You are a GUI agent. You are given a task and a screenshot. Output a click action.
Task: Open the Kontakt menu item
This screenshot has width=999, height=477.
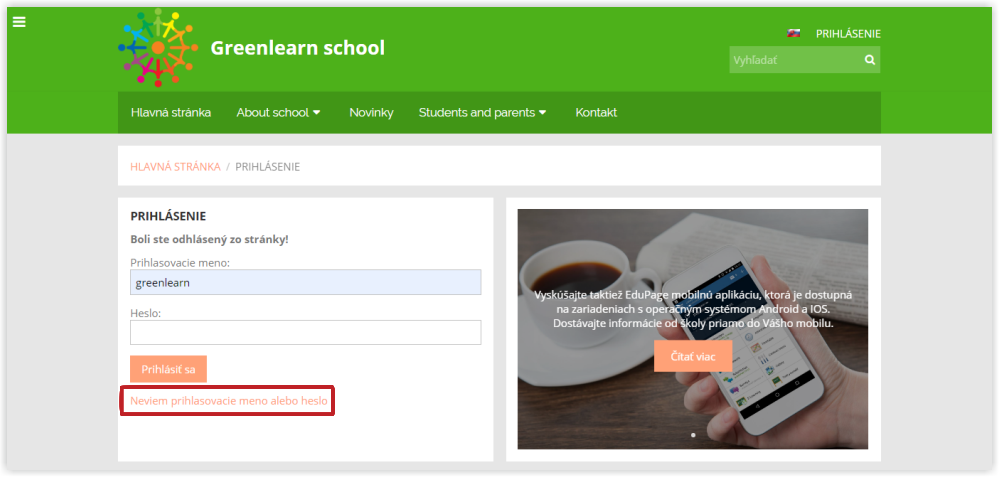(596, 113)
